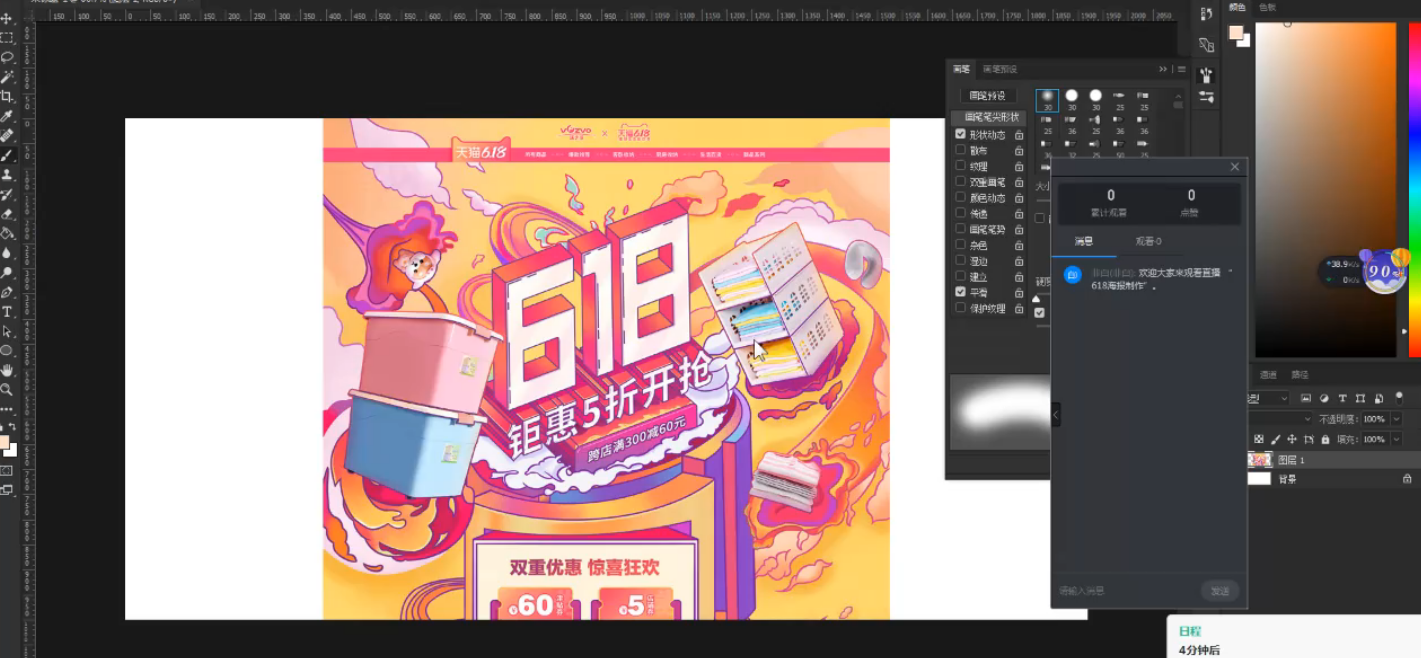Click the 画笔预设 button
Screen dimensions: 1421x658
pyautogui.click(x=989, y=96)
